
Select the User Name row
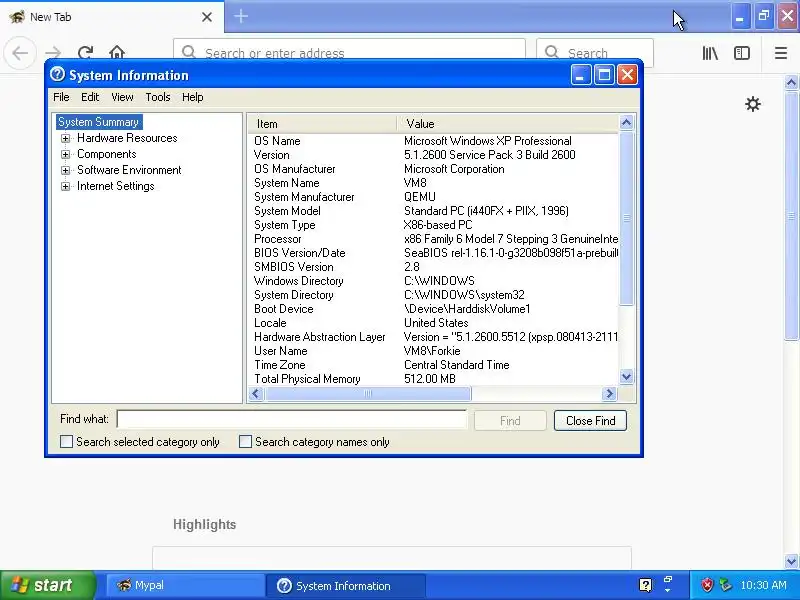tap(434, 351)
